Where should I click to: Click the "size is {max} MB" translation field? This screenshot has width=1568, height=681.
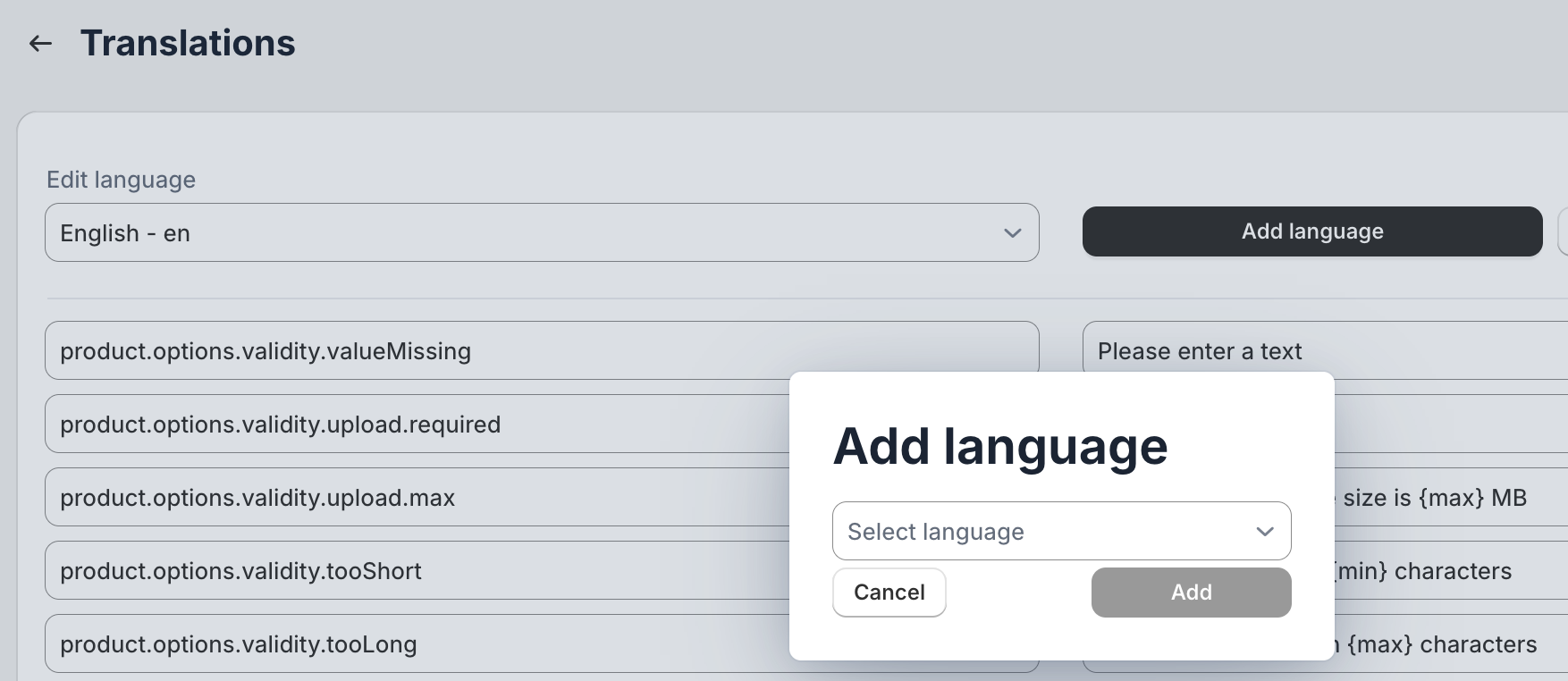[x=1448, y=498]
